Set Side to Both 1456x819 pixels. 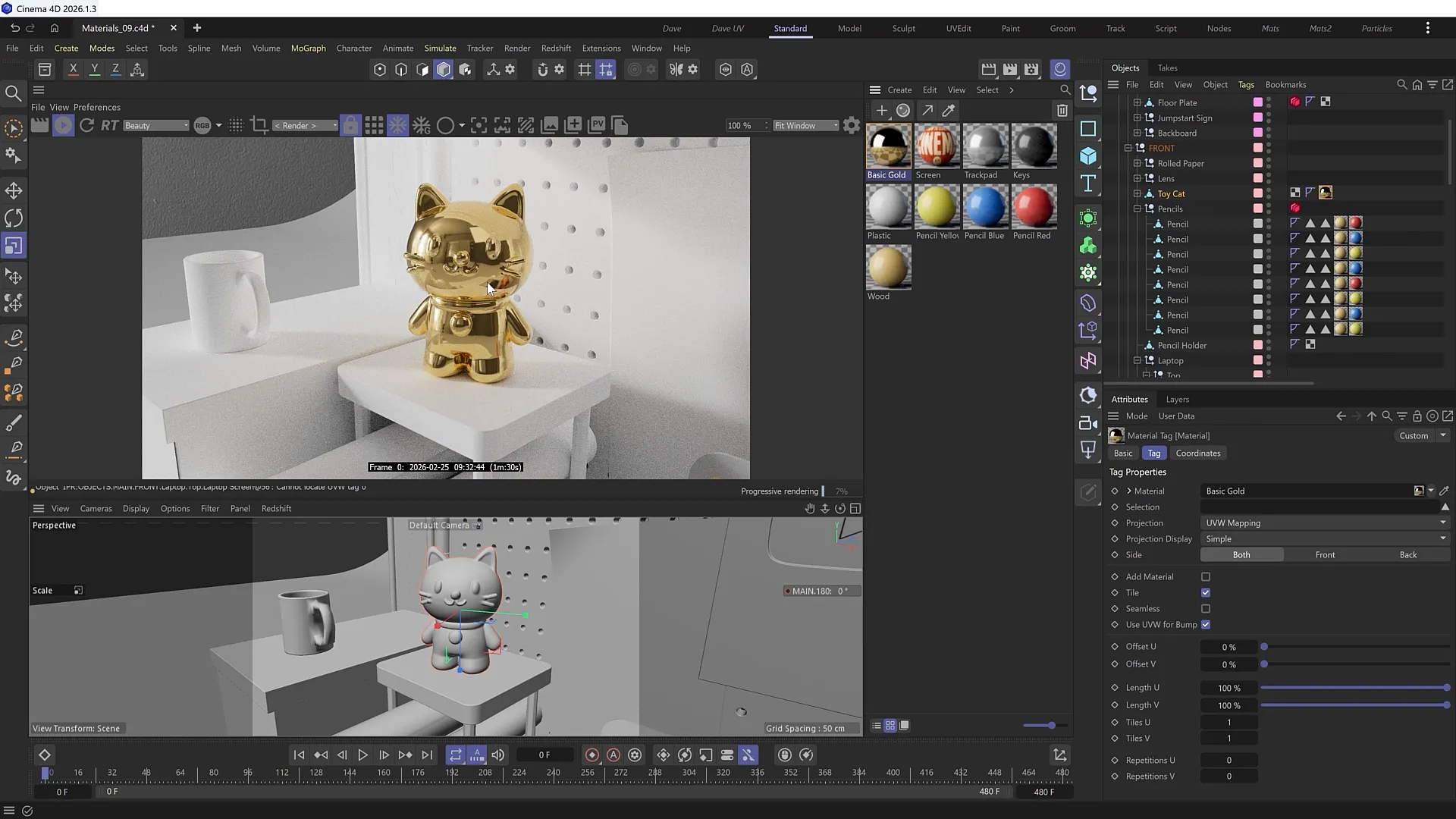[x=1241, y=555]
